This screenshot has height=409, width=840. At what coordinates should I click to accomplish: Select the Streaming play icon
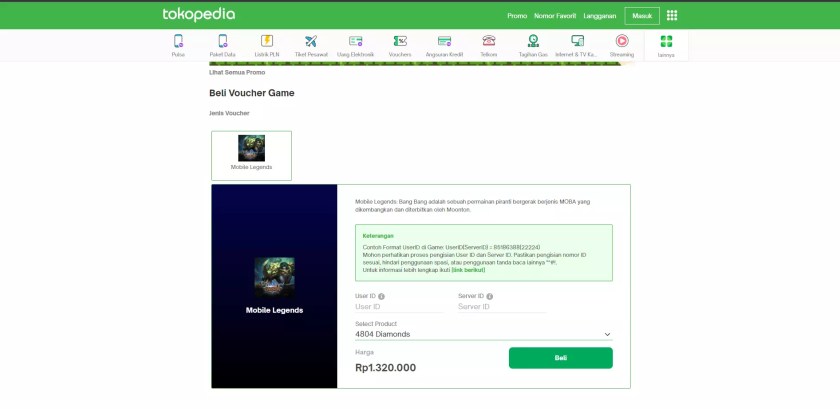click(621, 41)
